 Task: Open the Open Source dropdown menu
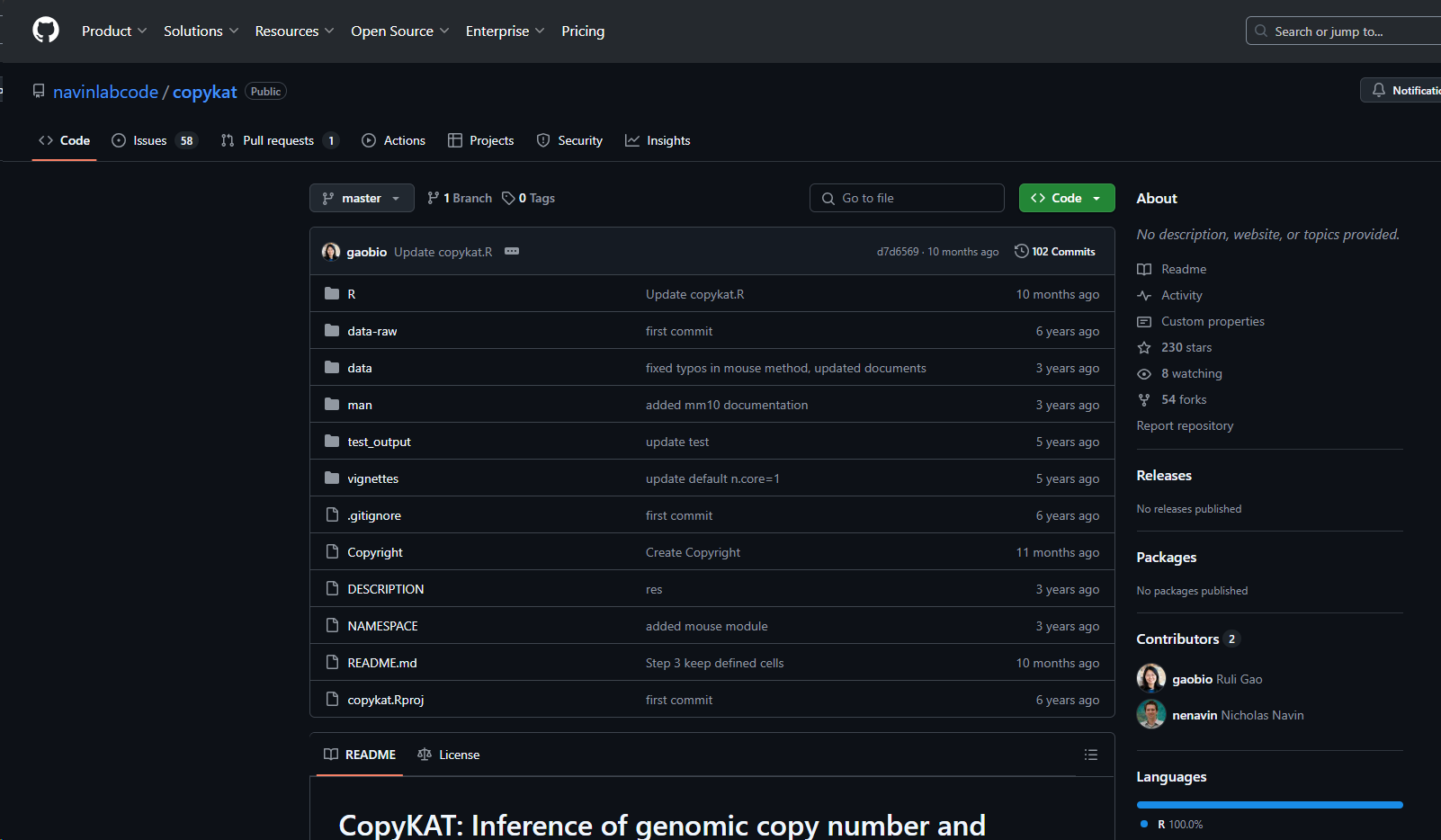pyautogui.click(x=400, y=31)
